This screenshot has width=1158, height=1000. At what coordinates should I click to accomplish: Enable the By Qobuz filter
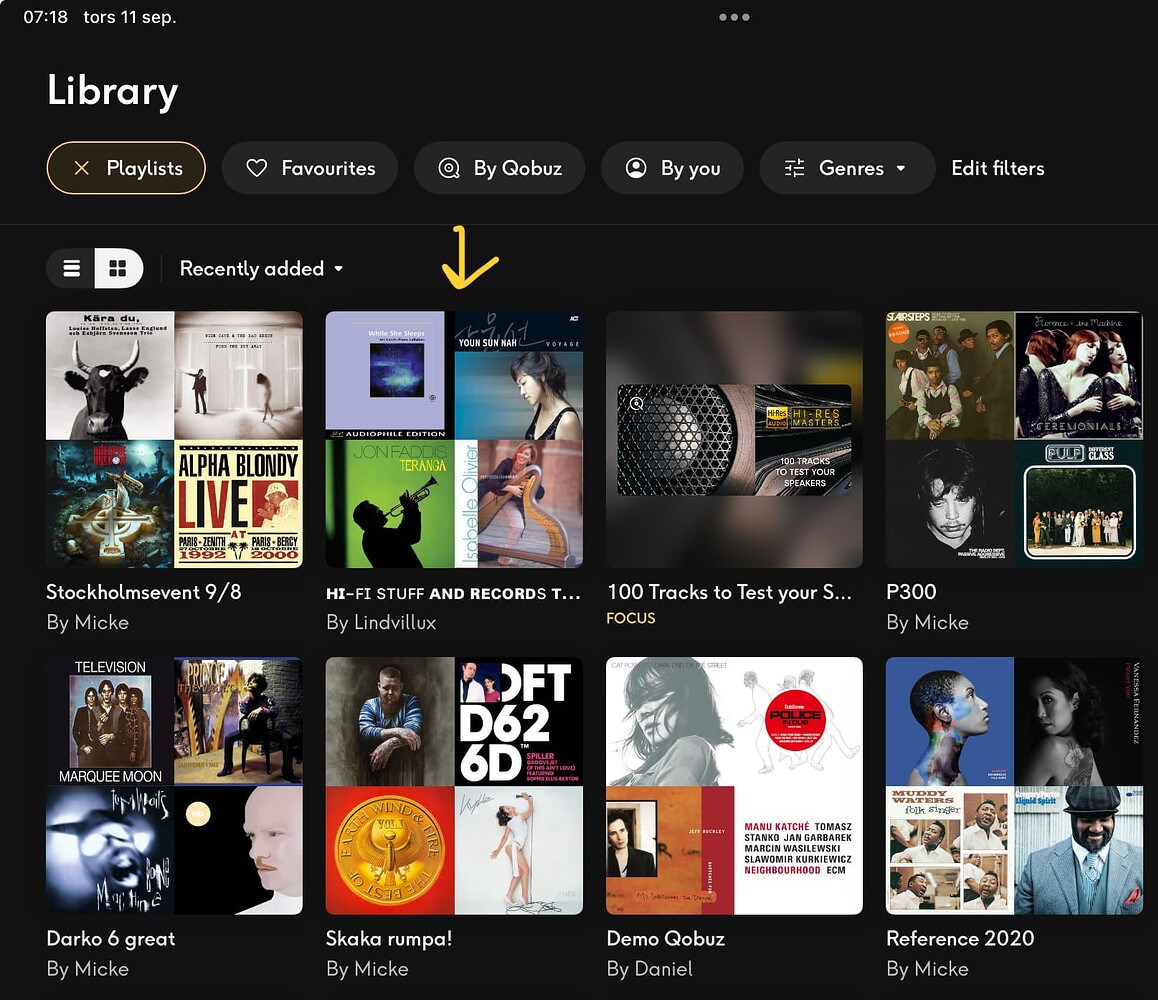point(499,168)
